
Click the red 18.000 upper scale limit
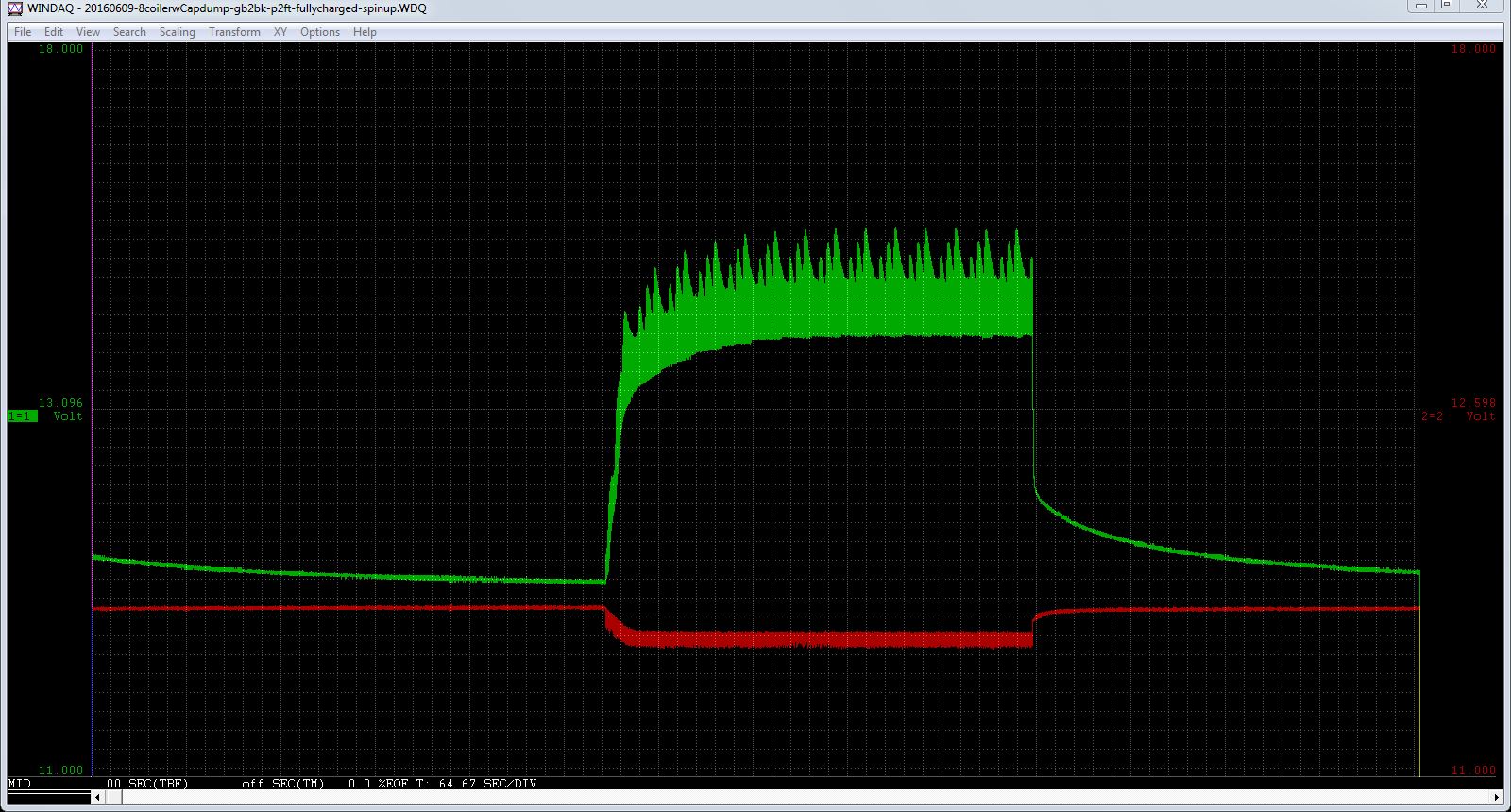[1473, 49]
